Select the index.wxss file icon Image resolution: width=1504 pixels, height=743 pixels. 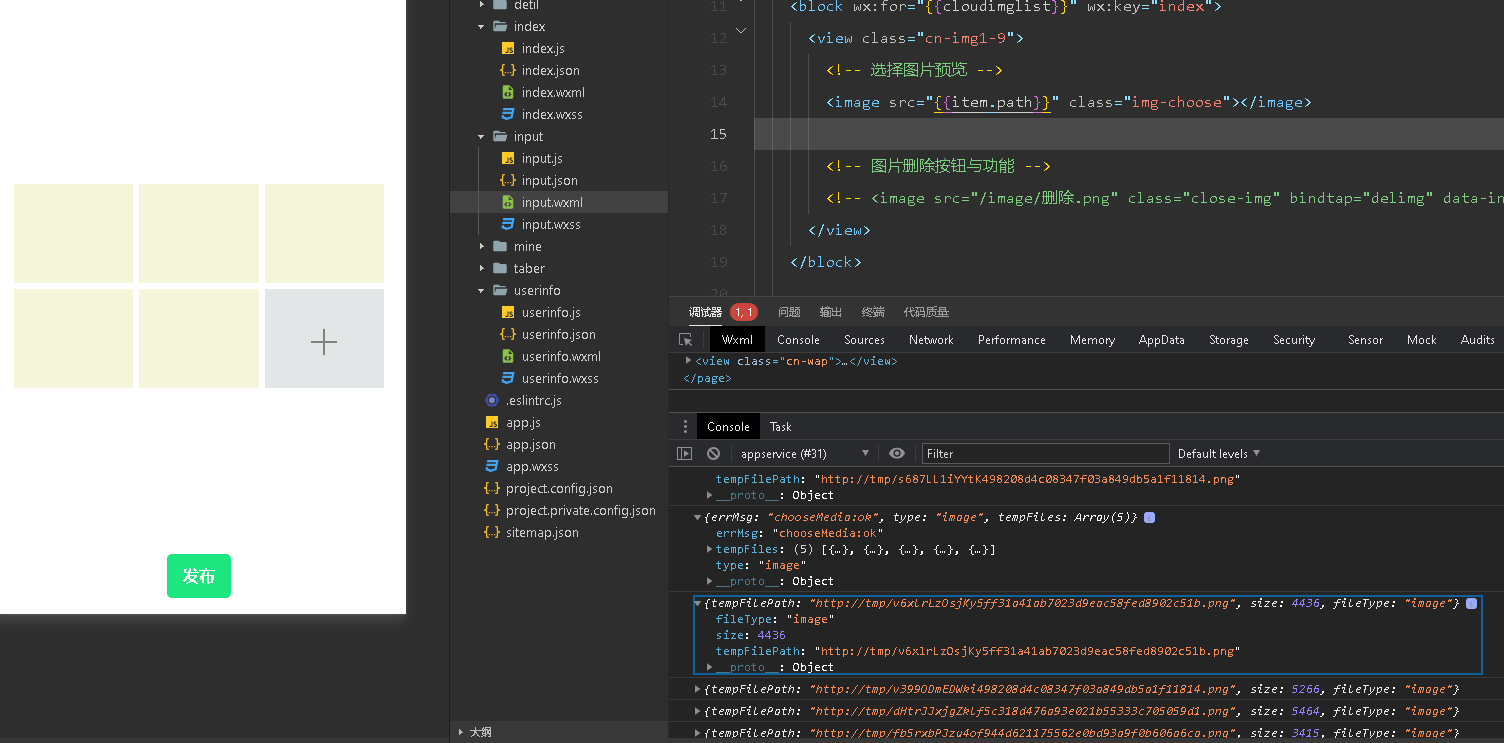tap(508, 115)
